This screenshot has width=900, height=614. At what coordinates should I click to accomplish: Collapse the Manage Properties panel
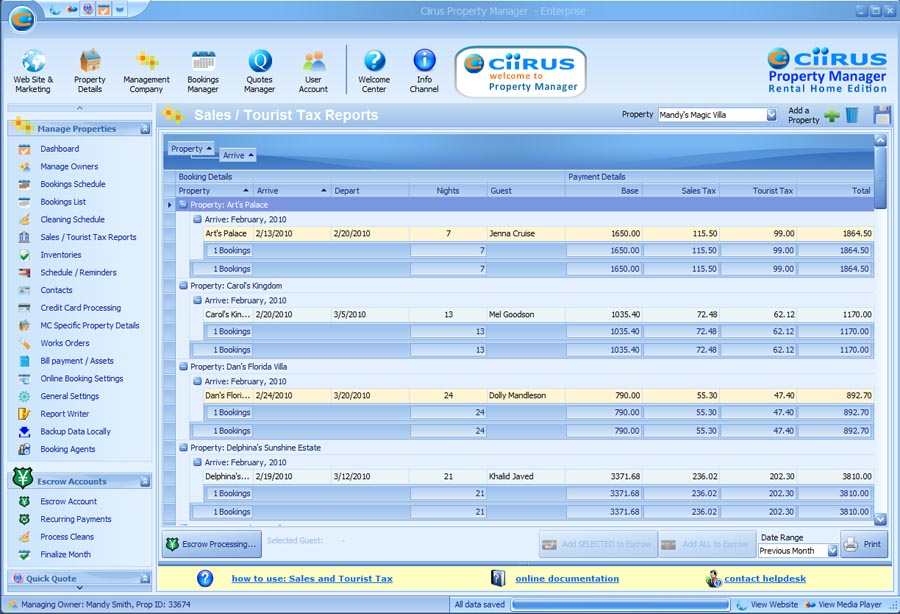(145, 129)
